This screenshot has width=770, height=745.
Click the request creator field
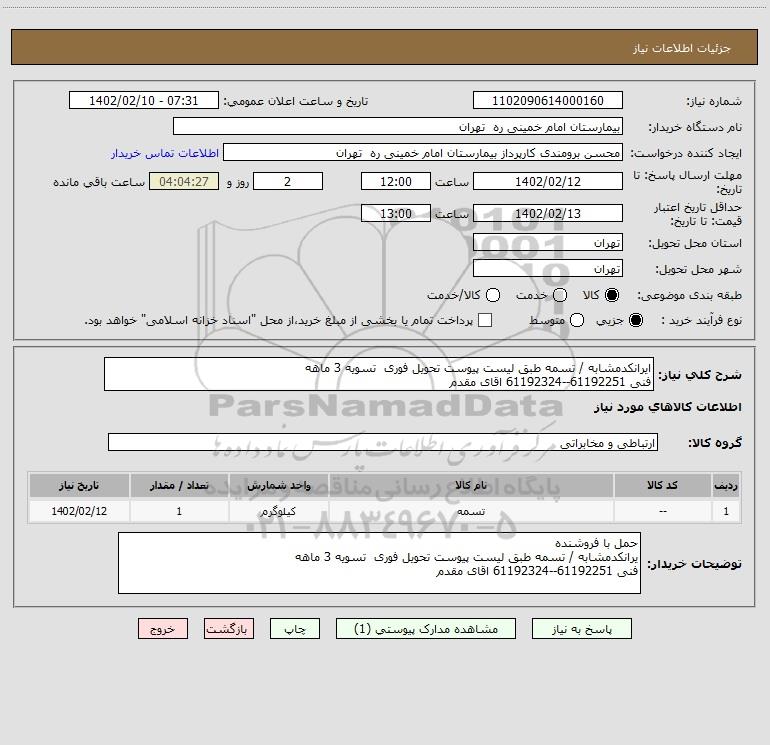[423, 152]
